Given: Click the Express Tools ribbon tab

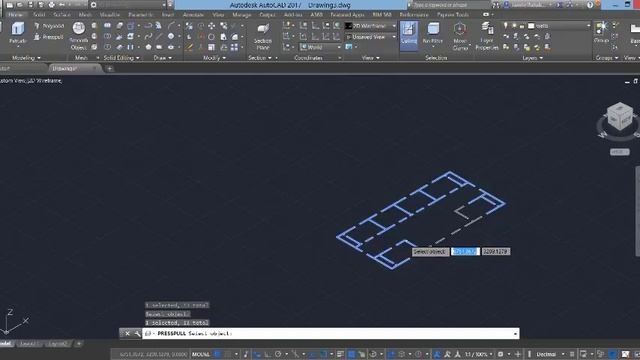Looking at the screenshot, I should 453,15.
